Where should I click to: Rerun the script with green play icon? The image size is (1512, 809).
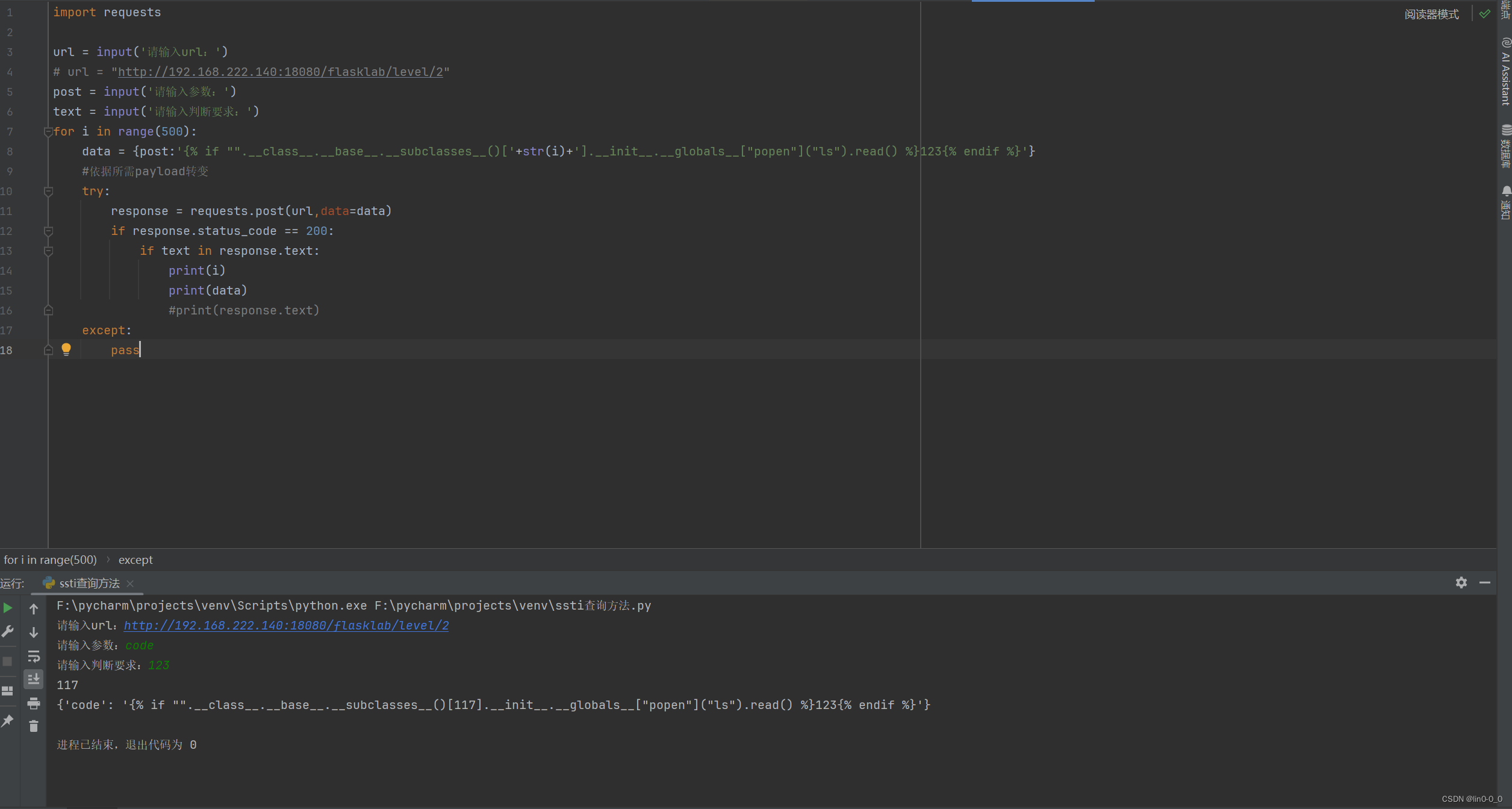coord(8,608)
